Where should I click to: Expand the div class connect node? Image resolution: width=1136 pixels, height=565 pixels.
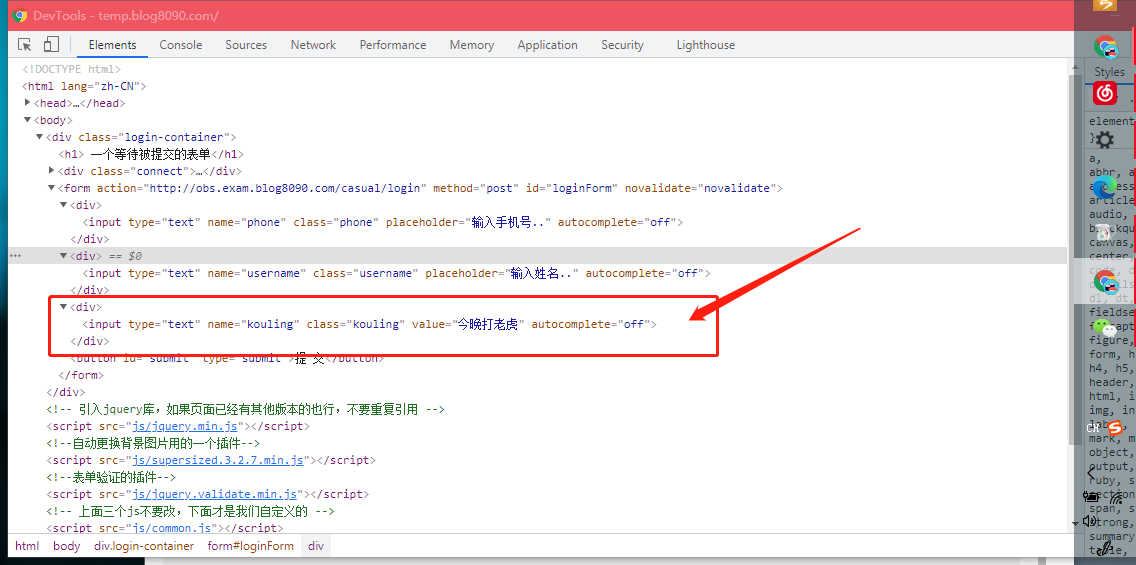point(51,171)
